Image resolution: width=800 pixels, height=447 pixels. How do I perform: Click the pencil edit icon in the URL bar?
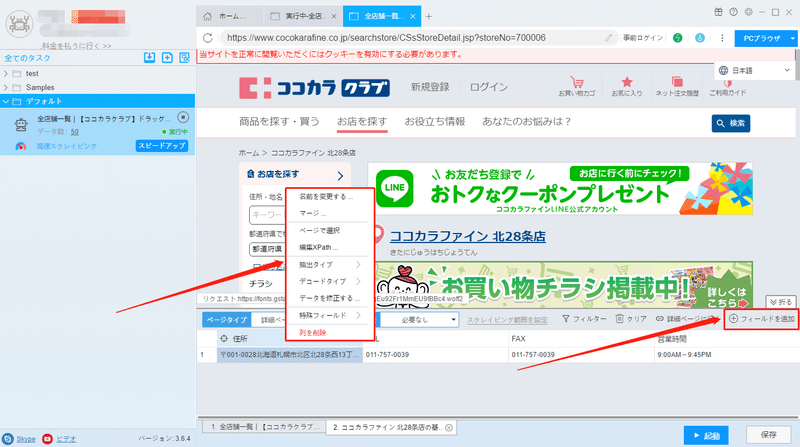[609, 38]
